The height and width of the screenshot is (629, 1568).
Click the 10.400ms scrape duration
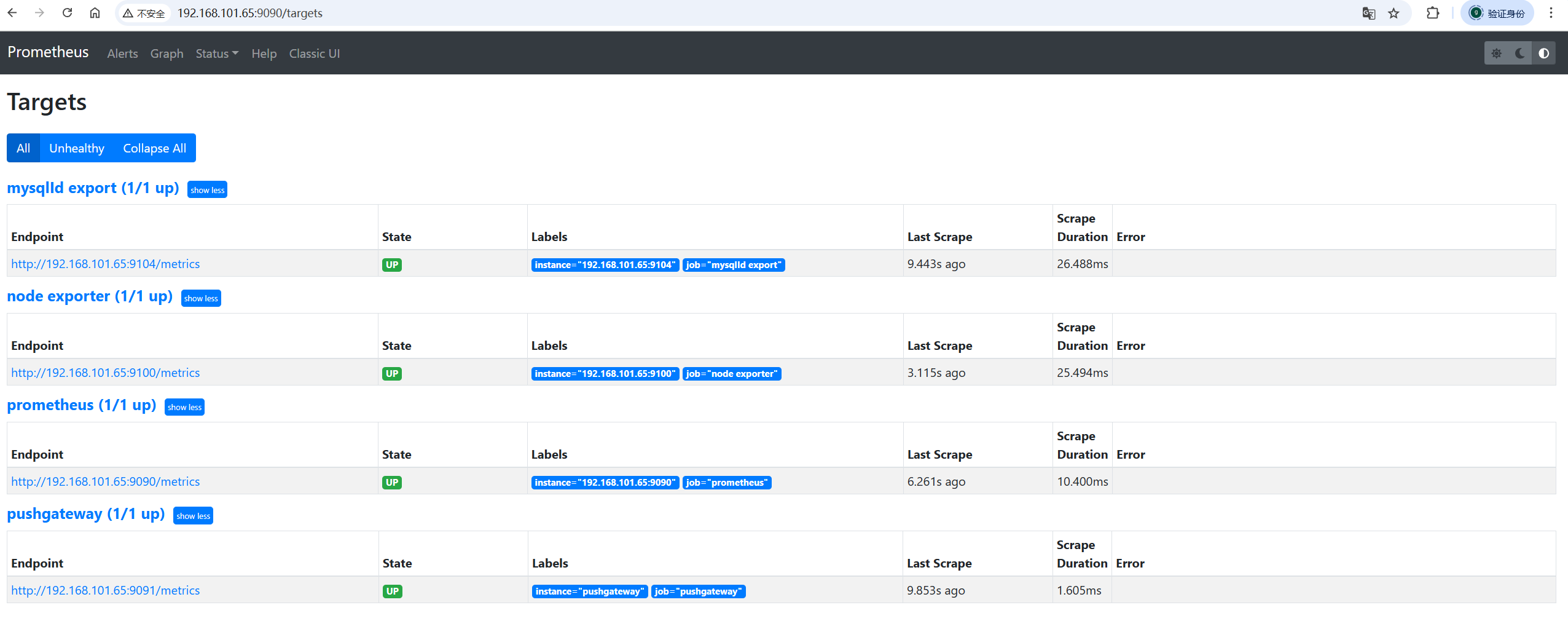[x=1083, y=481]
